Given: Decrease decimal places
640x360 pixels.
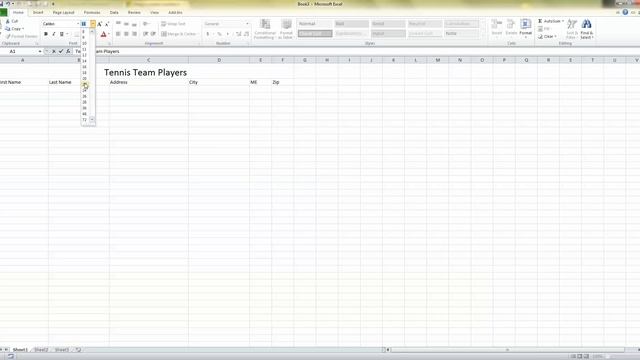Looking at the screenshot, I should [247, 34].
